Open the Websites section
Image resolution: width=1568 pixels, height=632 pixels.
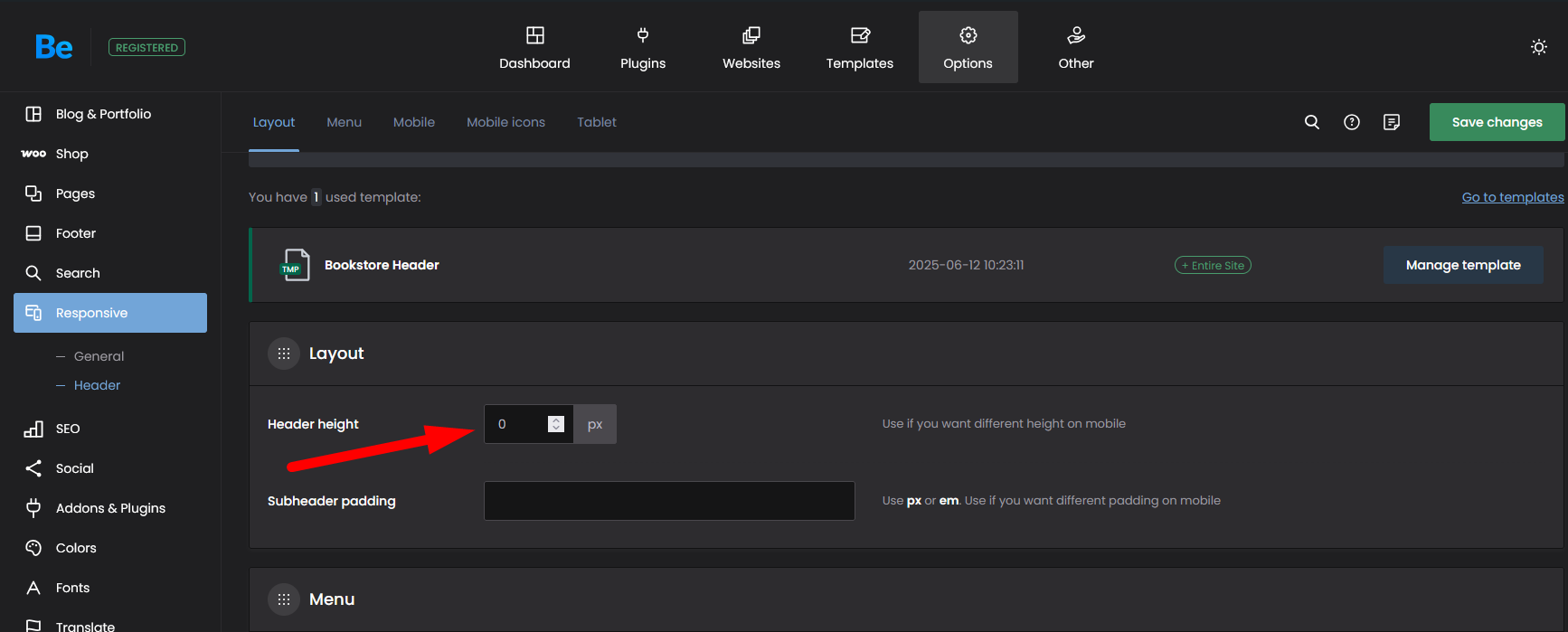751,48
